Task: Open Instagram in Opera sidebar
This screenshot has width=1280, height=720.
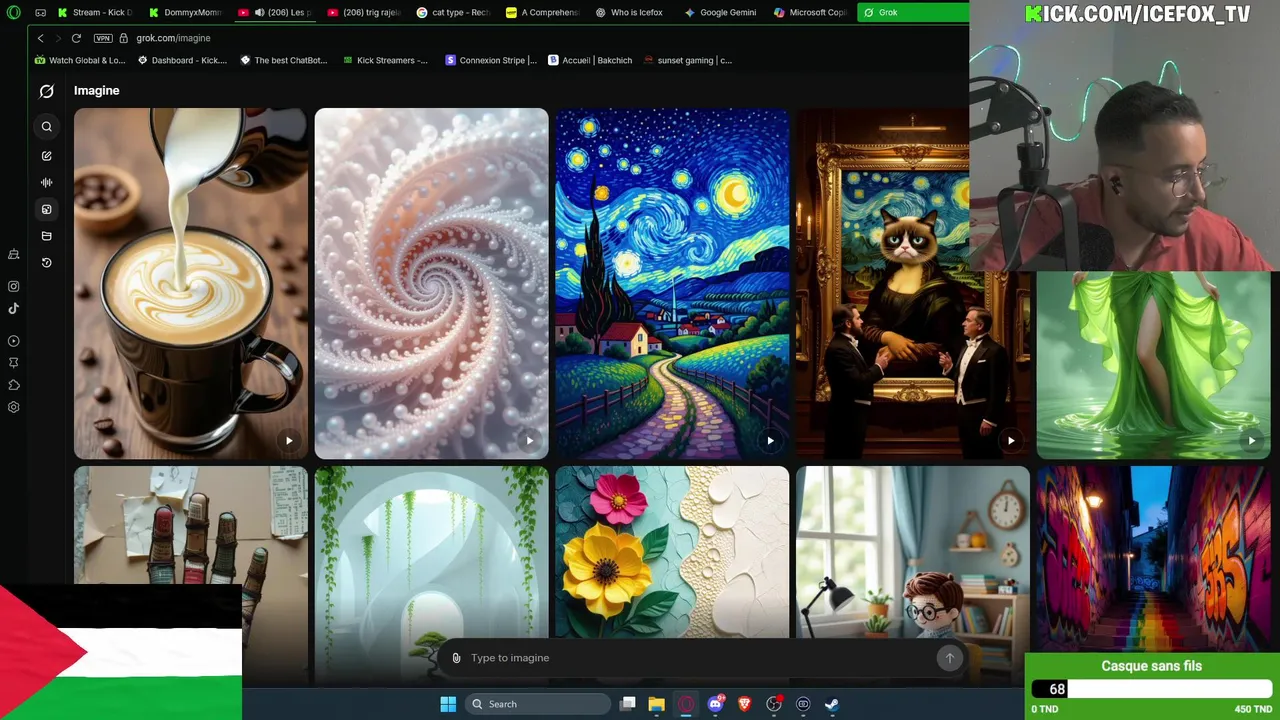Action: click(13, 286)
